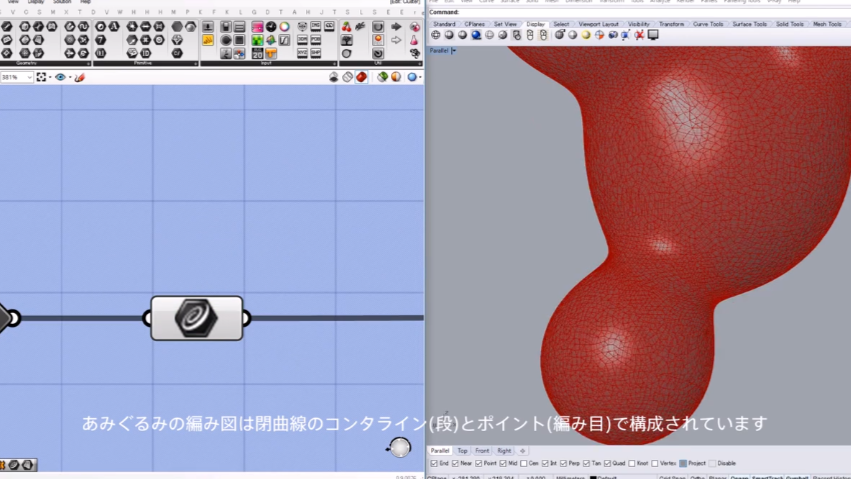Click the spiral component on the canvas

tap(196, 318)
